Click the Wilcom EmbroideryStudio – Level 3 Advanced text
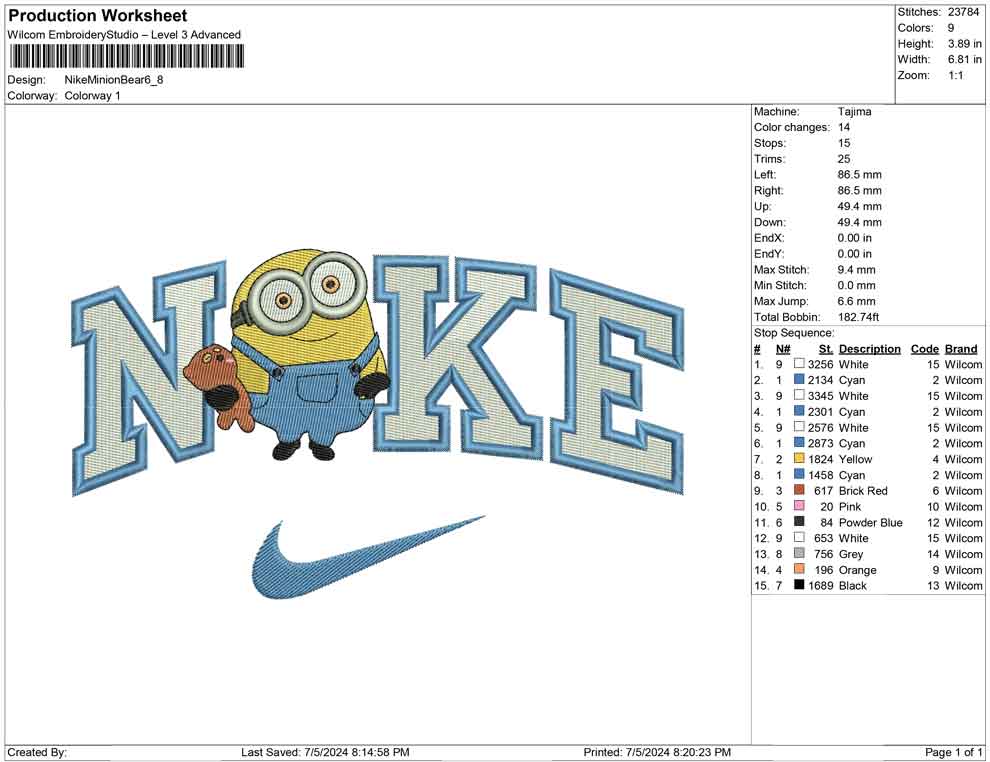Viewport: 990px width, 762px height. [x=124, y=35]
